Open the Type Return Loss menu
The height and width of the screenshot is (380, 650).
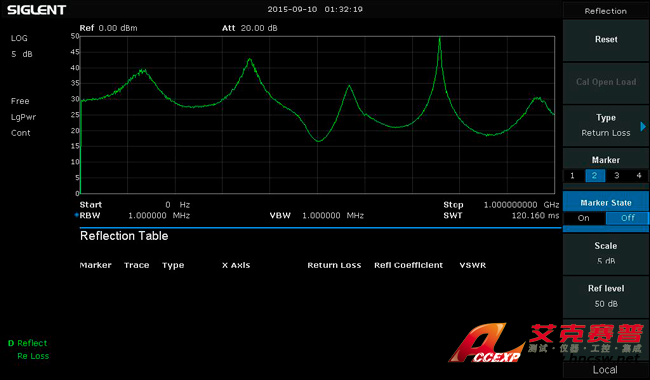pos(606,126)
